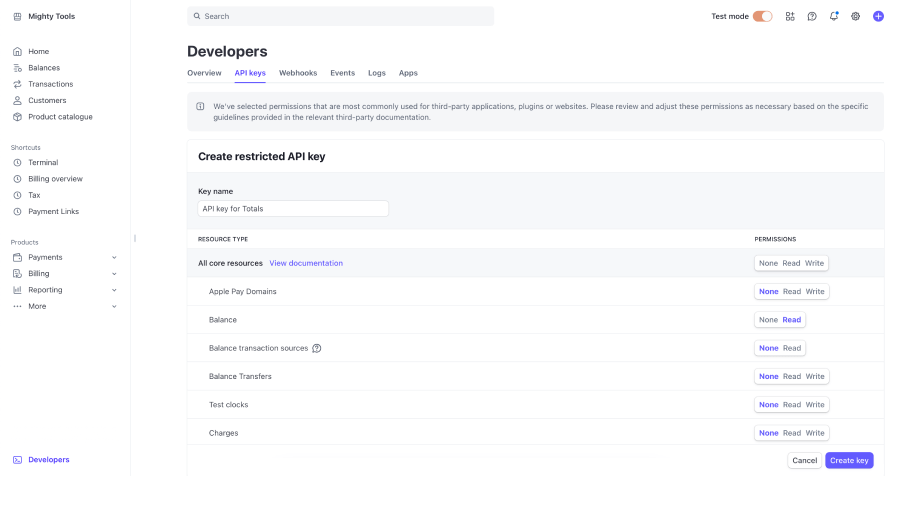This screenshot has width=900, height=506.
Task: Click the Transactions arrows icon
Action: tap(17, 84)
